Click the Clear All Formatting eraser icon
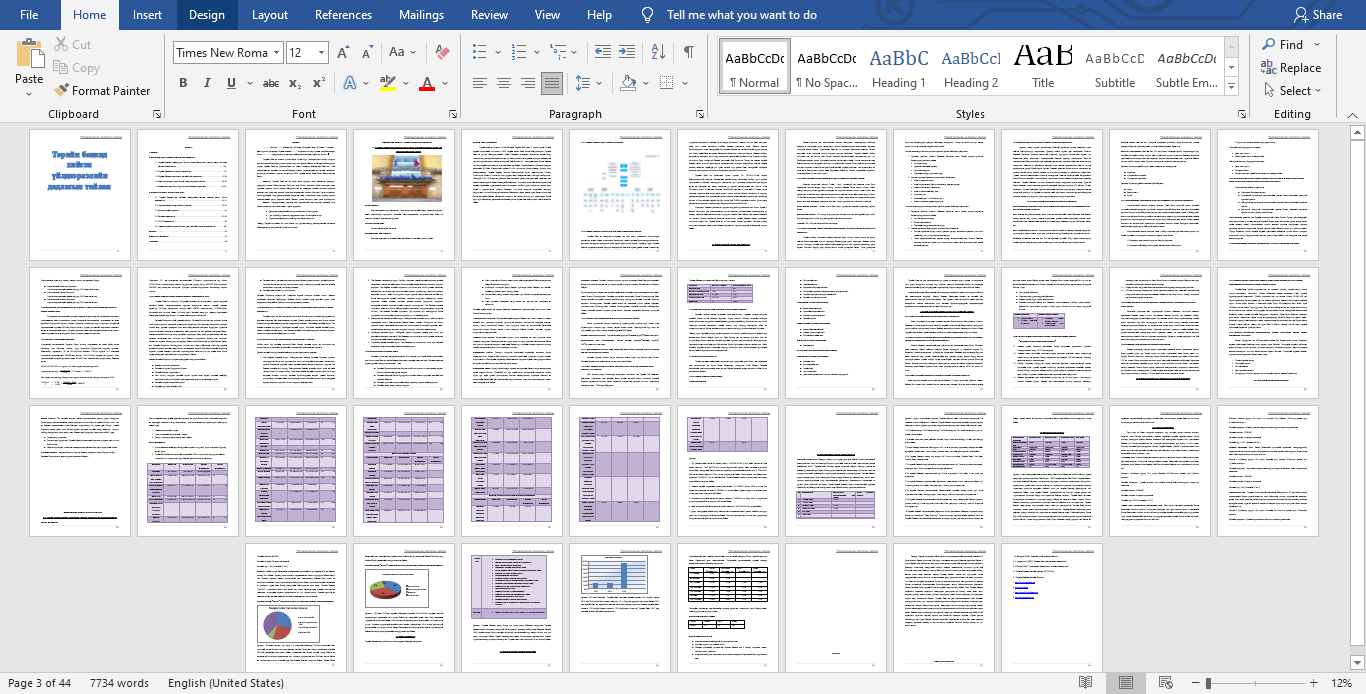Image resolution: width=1366 pixels, height=694 pixels. click(443, 52)
